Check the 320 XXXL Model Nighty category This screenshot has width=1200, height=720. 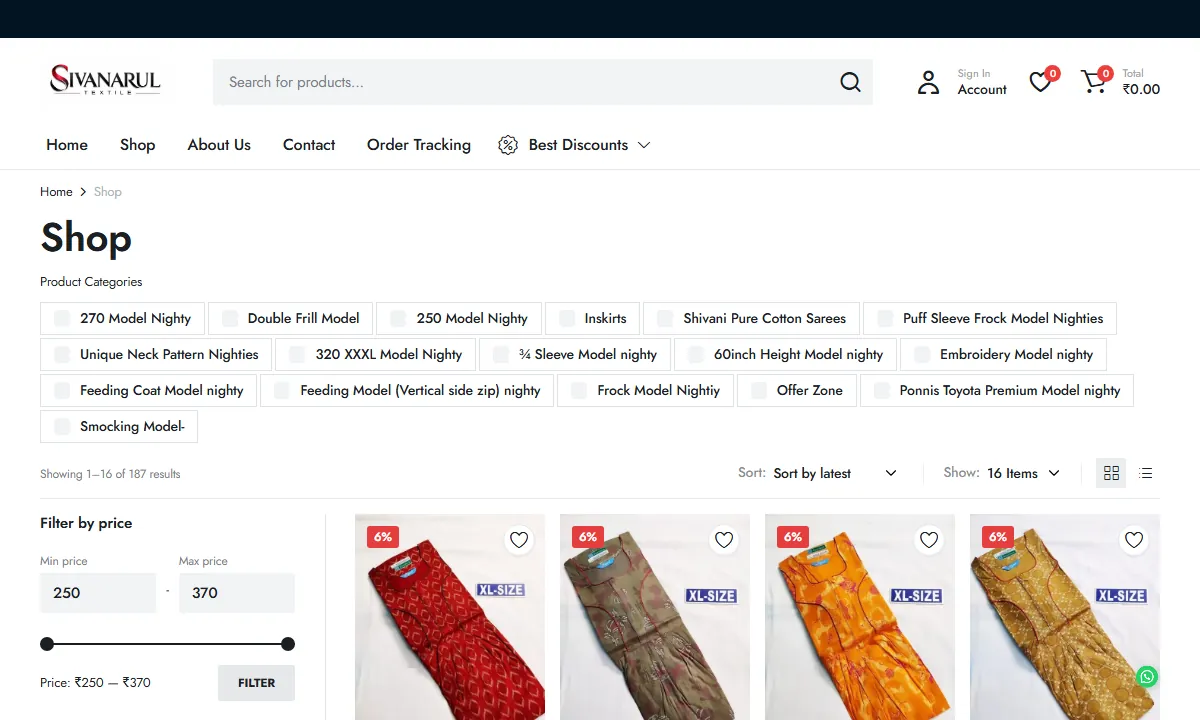(x=297, y=354)
